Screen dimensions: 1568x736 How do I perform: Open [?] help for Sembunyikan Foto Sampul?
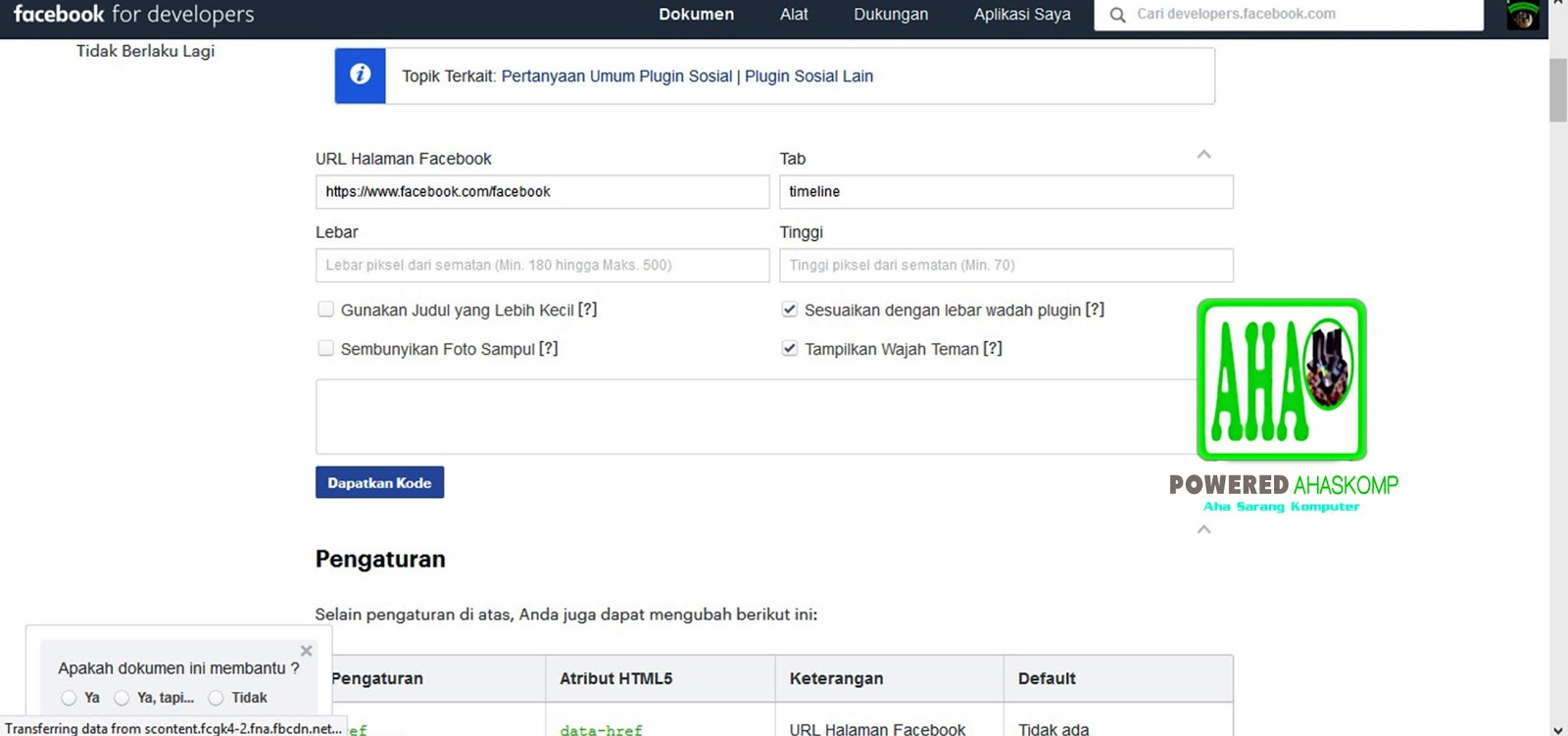(549, 348)
